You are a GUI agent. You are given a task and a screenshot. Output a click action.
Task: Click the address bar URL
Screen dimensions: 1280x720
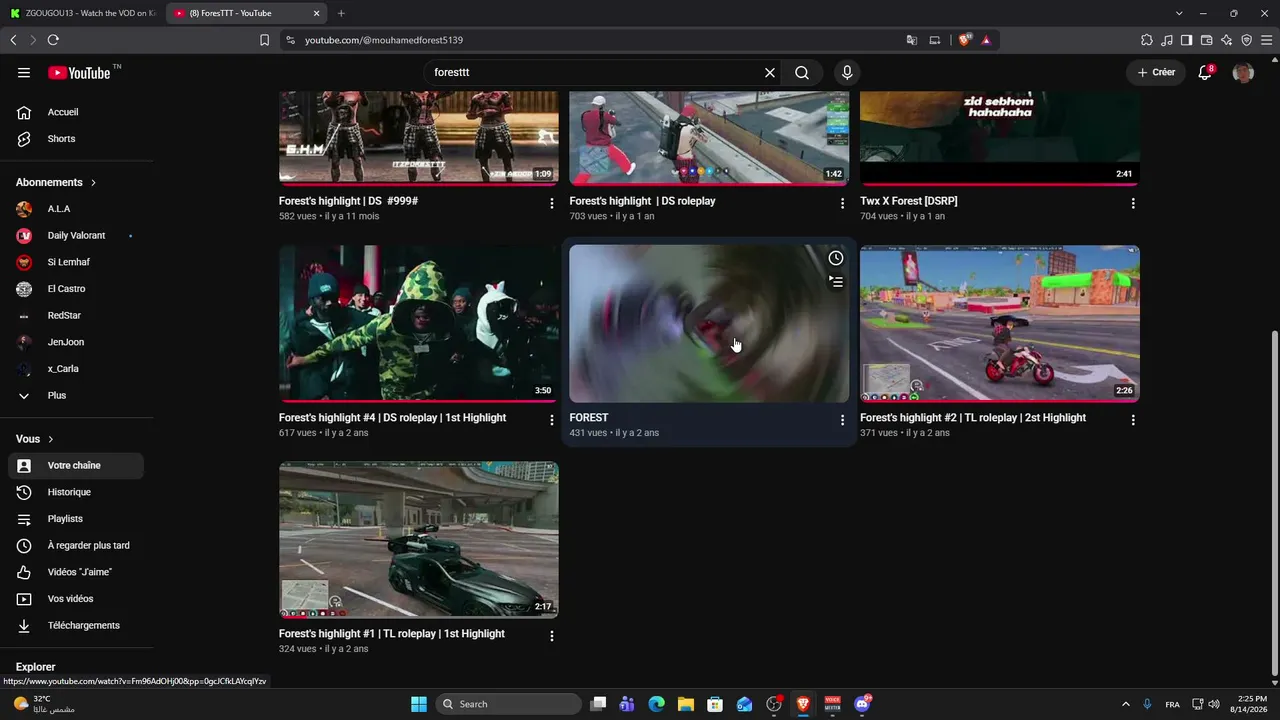[x=384, y=40]
